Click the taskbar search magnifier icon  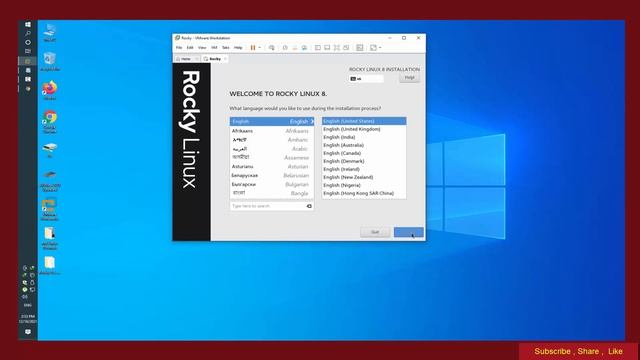(x=28, y=33)
